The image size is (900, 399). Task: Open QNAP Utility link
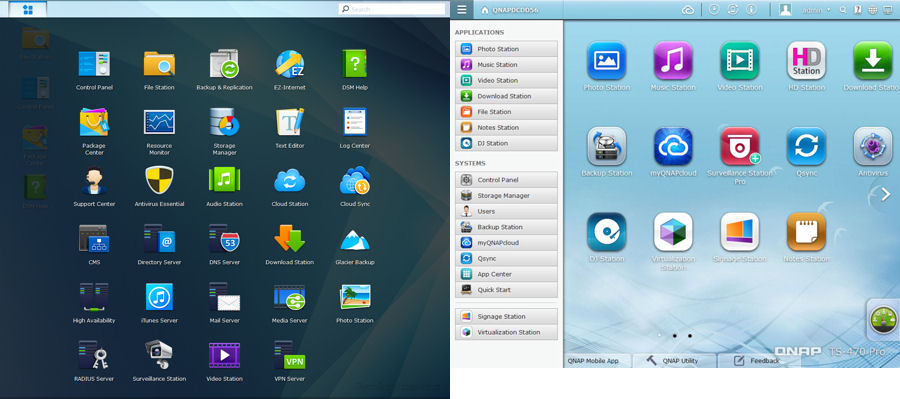coord(672,361)
